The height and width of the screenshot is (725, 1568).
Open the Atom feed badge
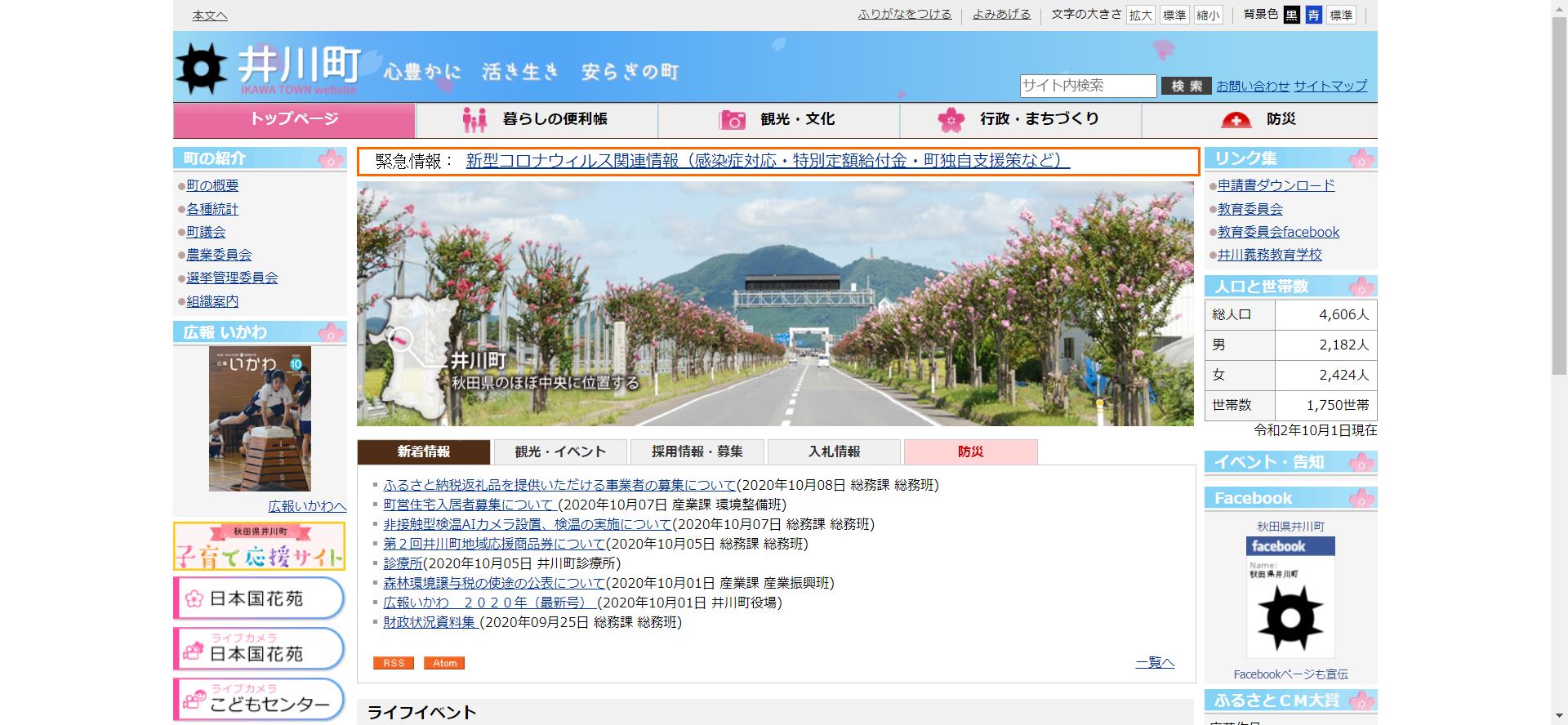(444, 663)
